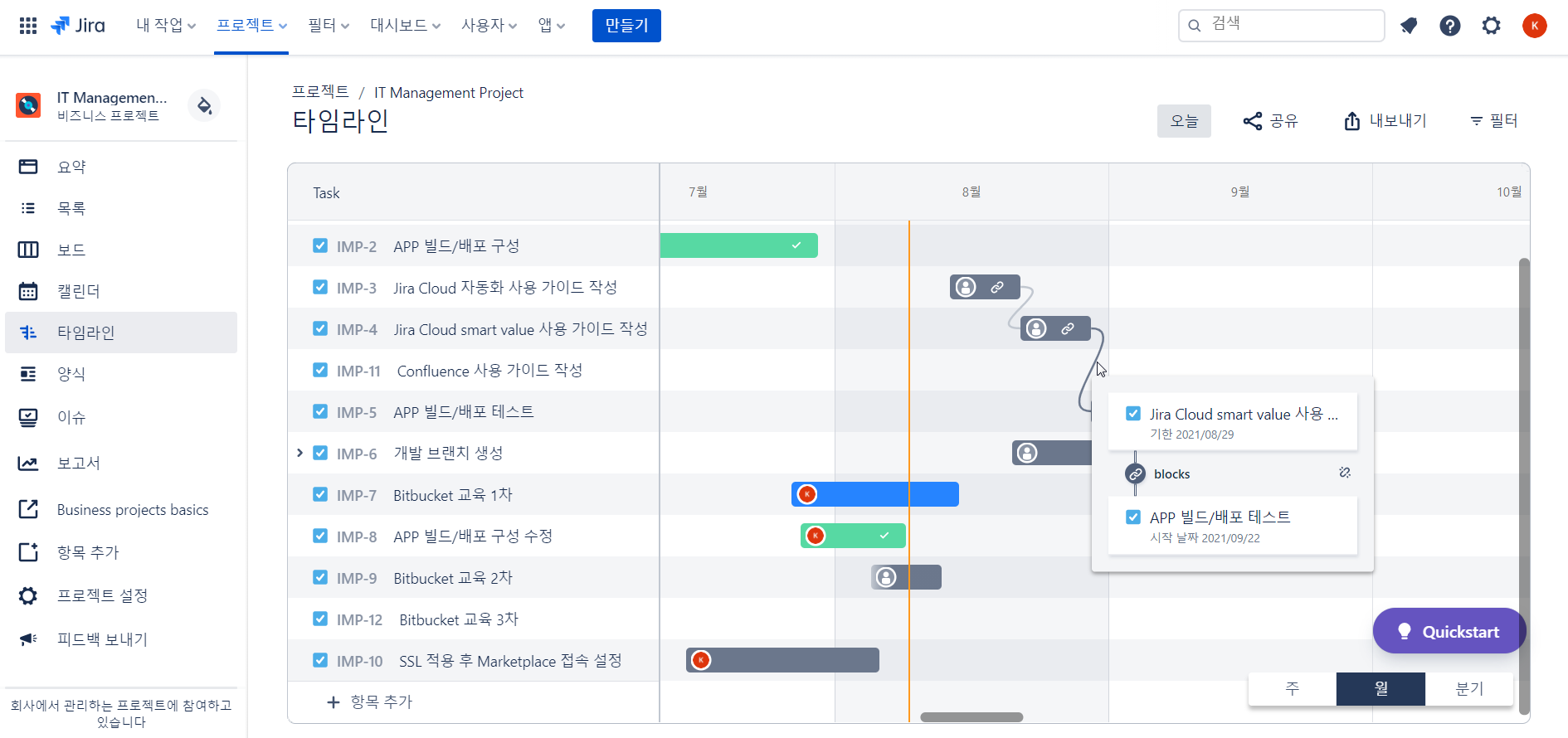
Task: Toggle the checkbox for IMP-7 Bitbucket 교육 1차
Action: pos(320,494)
